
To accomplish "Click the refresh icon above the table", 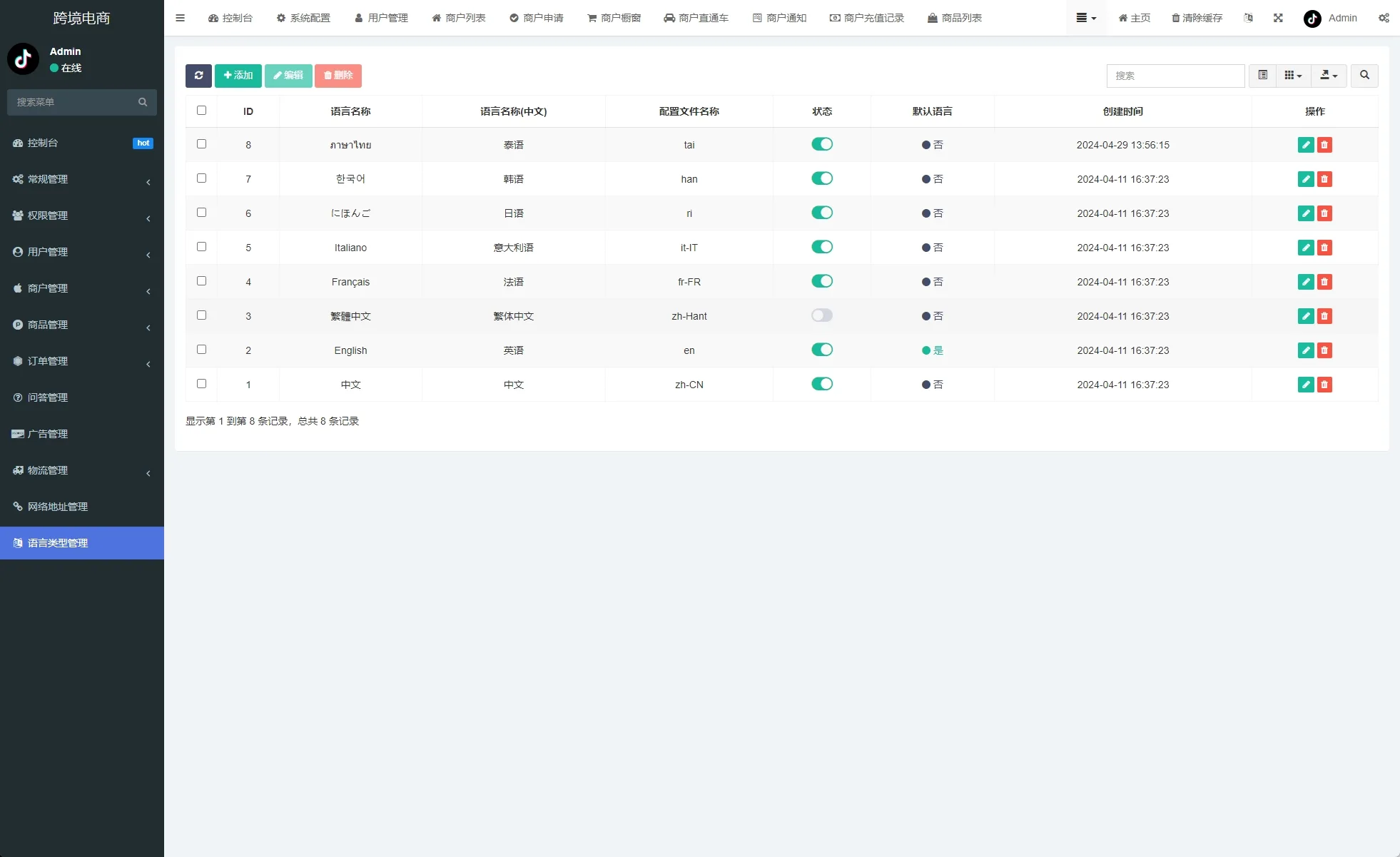I will (x=198, y=76).
